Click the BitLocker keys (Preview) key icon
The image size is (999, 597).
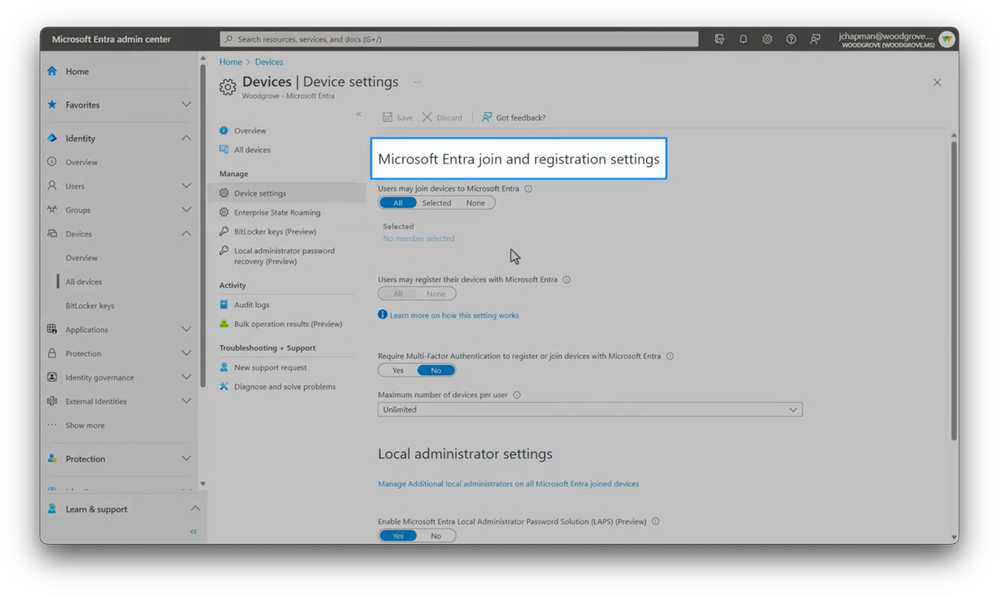224,231
